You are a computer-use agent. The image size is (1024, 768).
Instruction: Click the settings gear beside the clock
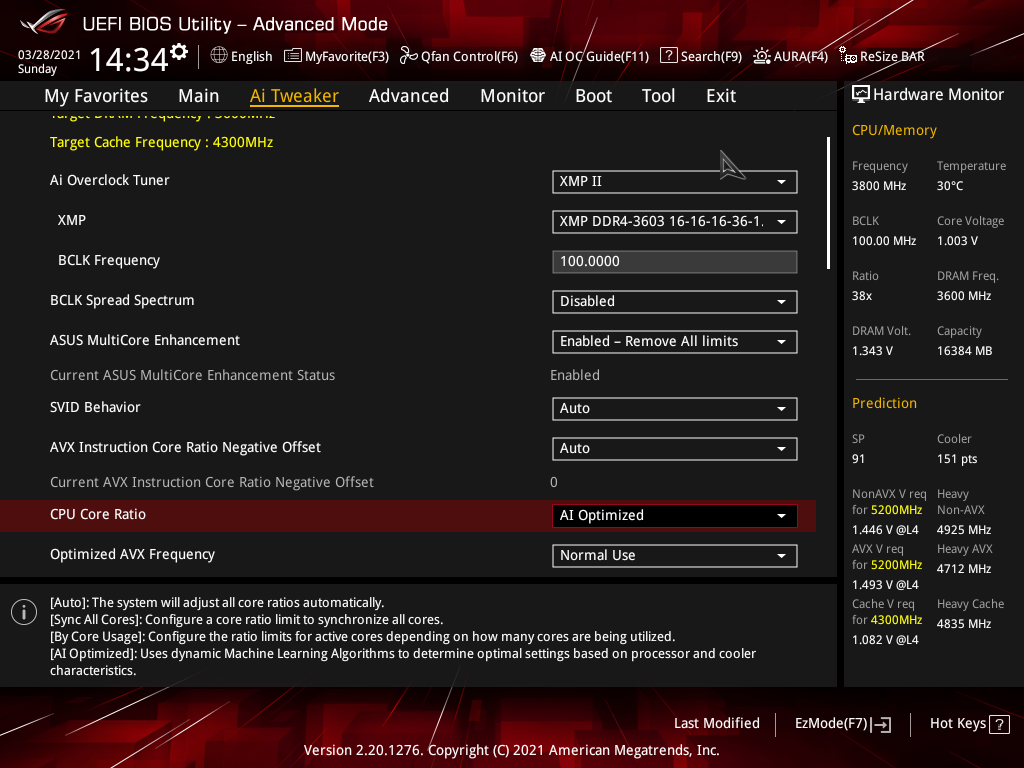tap(179, 52)
